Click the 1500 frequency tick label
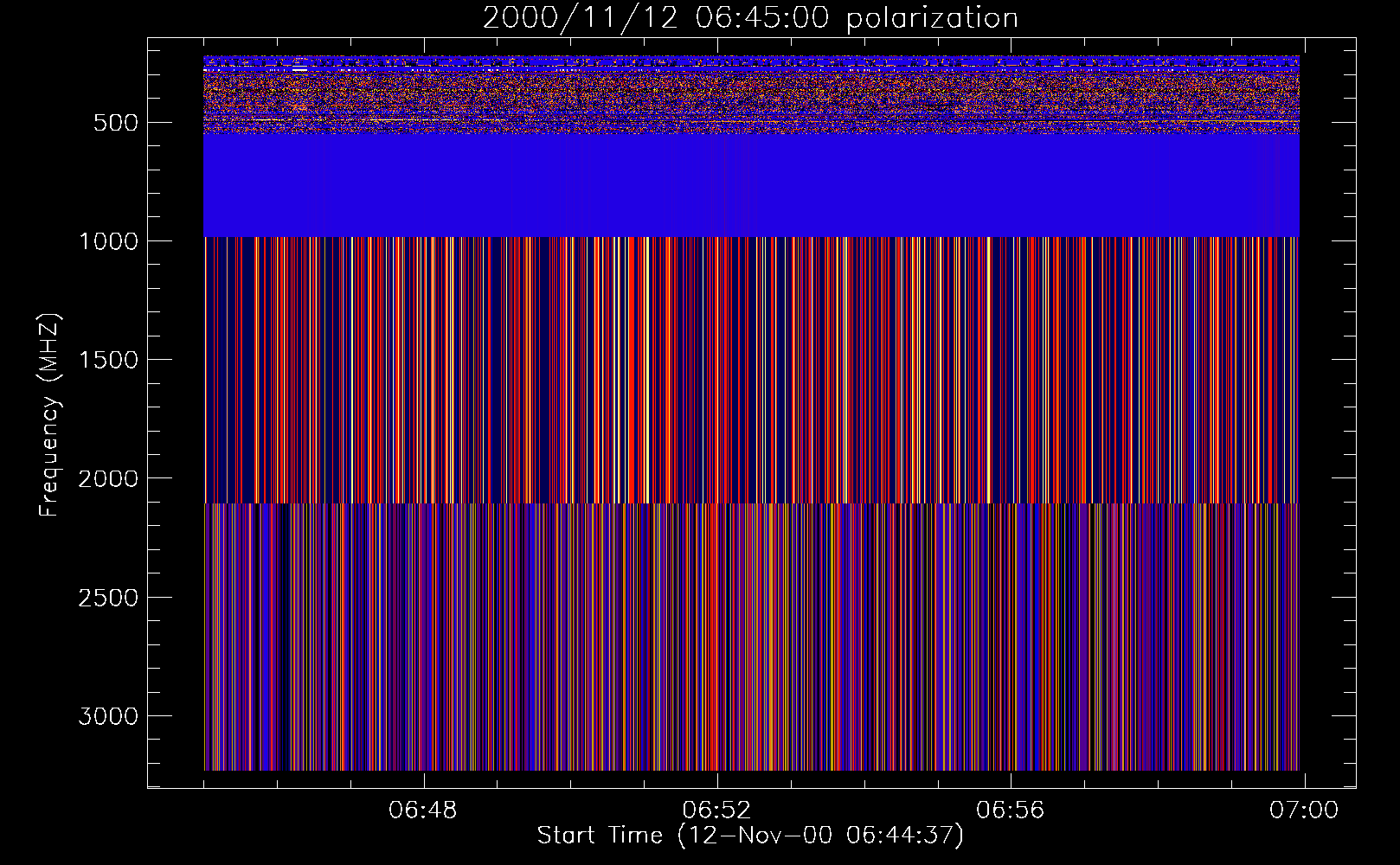Viewport: 1400px width, 865px height. pyautogui.click(x=109, y=360)
